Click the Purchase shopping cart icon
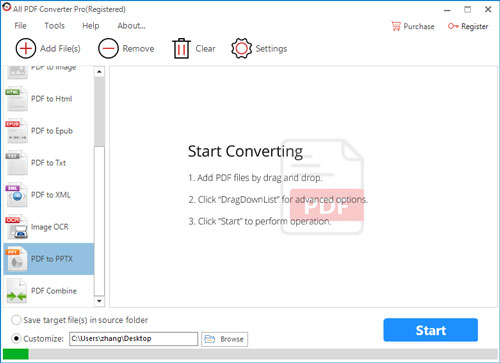Screen dimensions: 500x363 click(396, 26)
